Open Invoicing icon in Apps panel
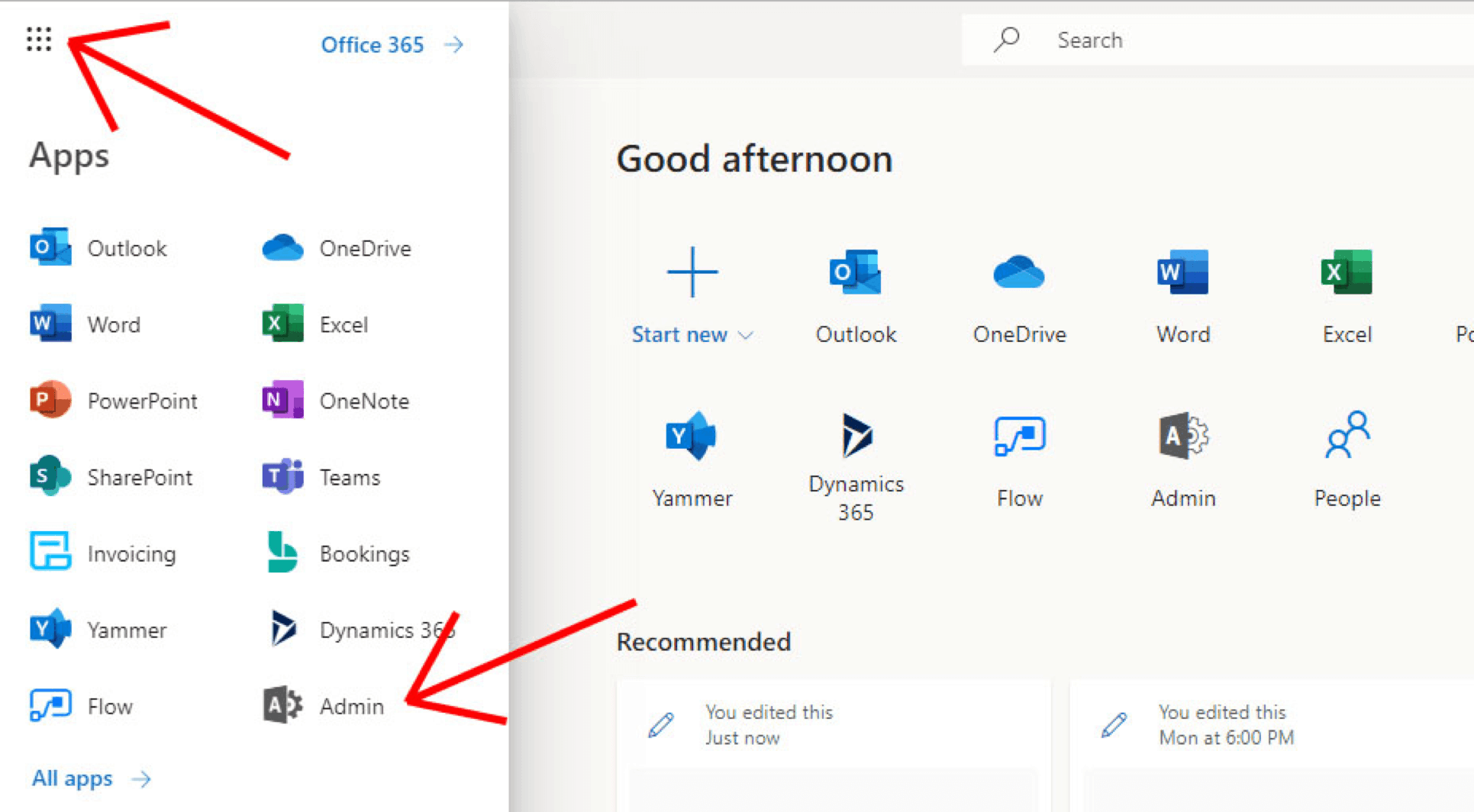Image resolution: width=1474 pixels, height=812 pixels. [x=50, y=552]
